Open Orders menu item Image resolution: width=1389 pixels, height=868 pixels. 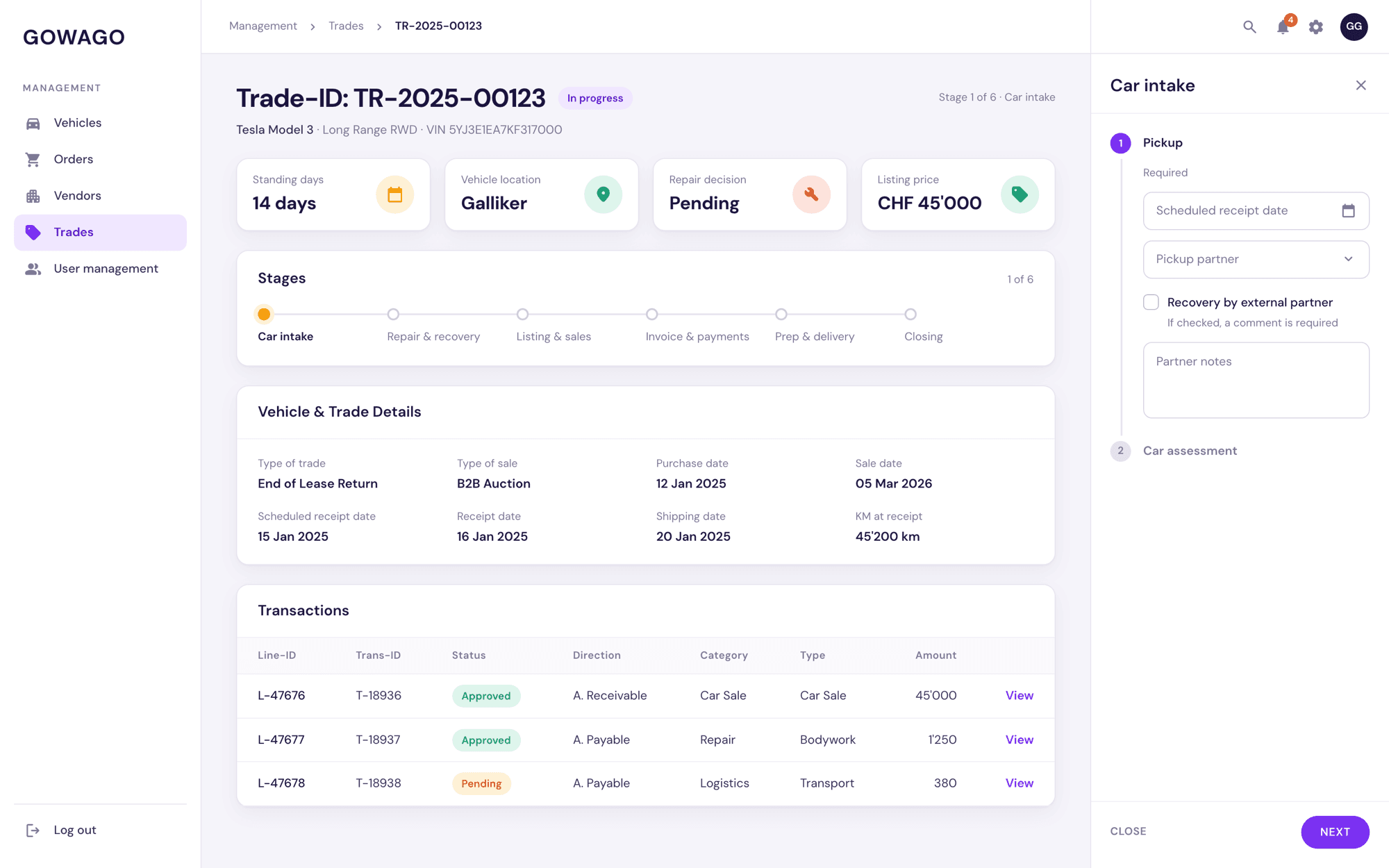point(100,159)
